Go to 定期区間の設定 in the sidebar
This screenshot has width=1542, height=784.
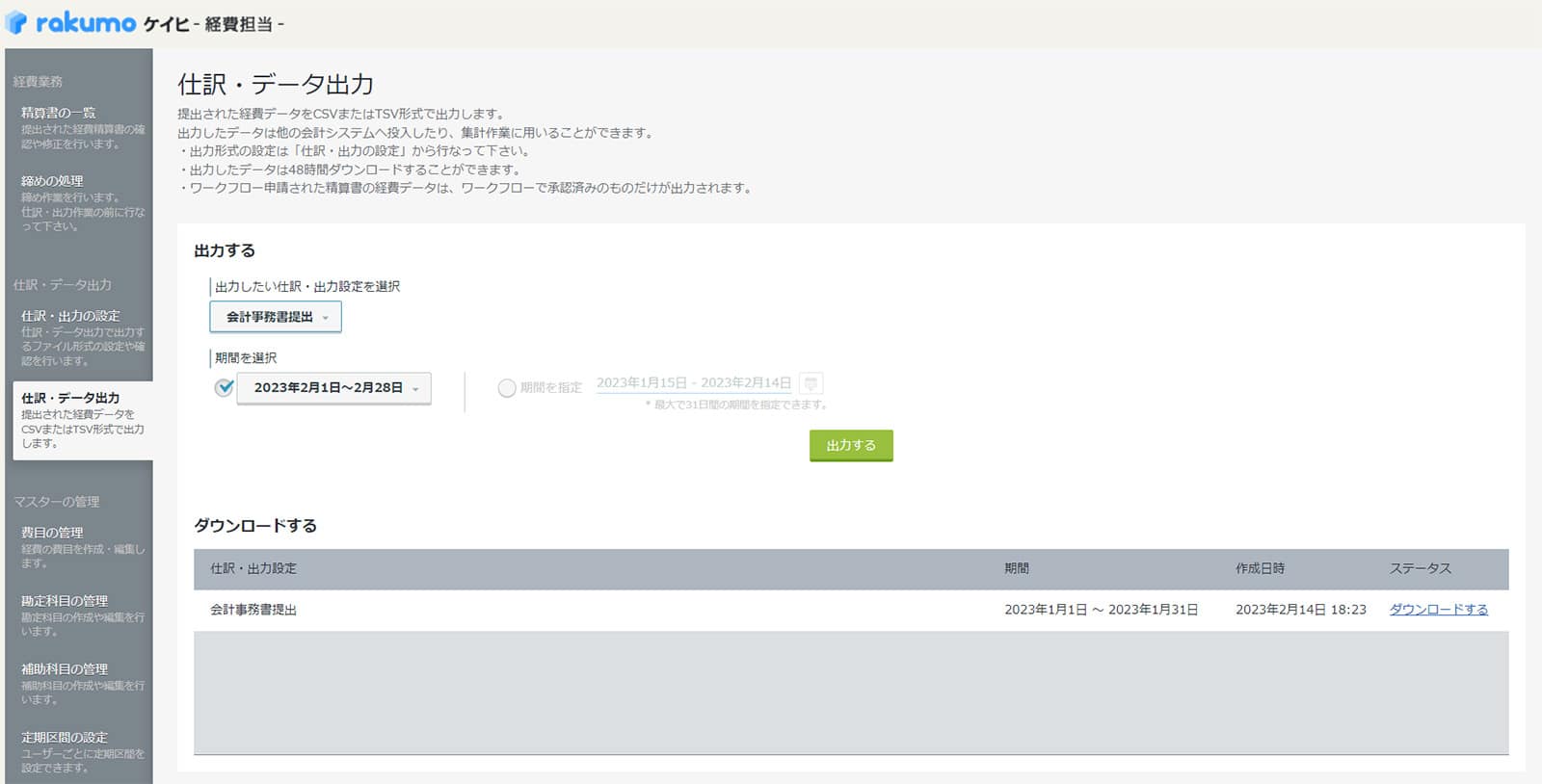[65, 738]
